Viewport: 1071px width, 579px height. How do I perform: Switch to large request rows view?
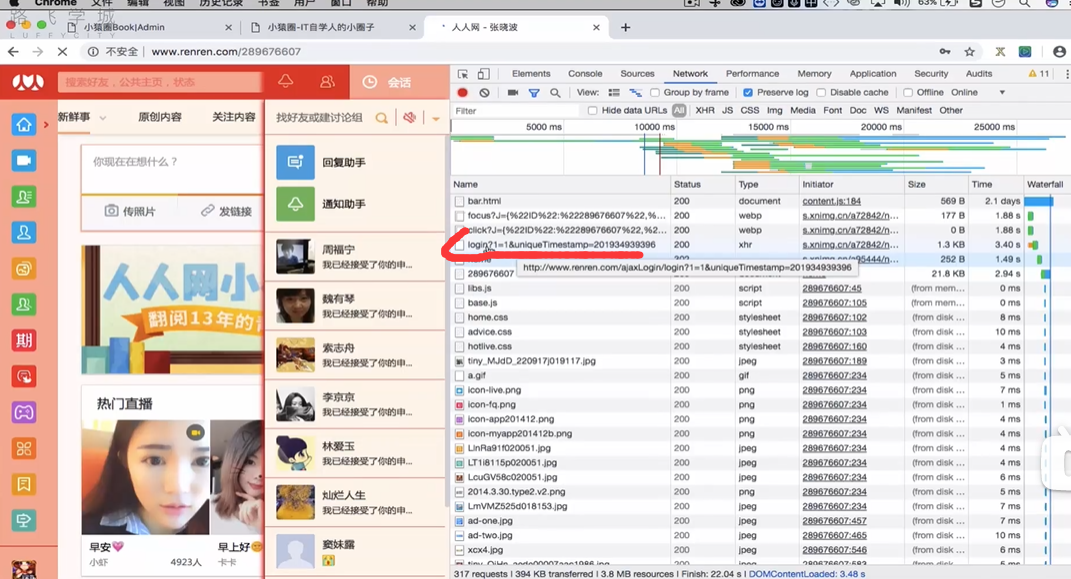coord(614,92)
